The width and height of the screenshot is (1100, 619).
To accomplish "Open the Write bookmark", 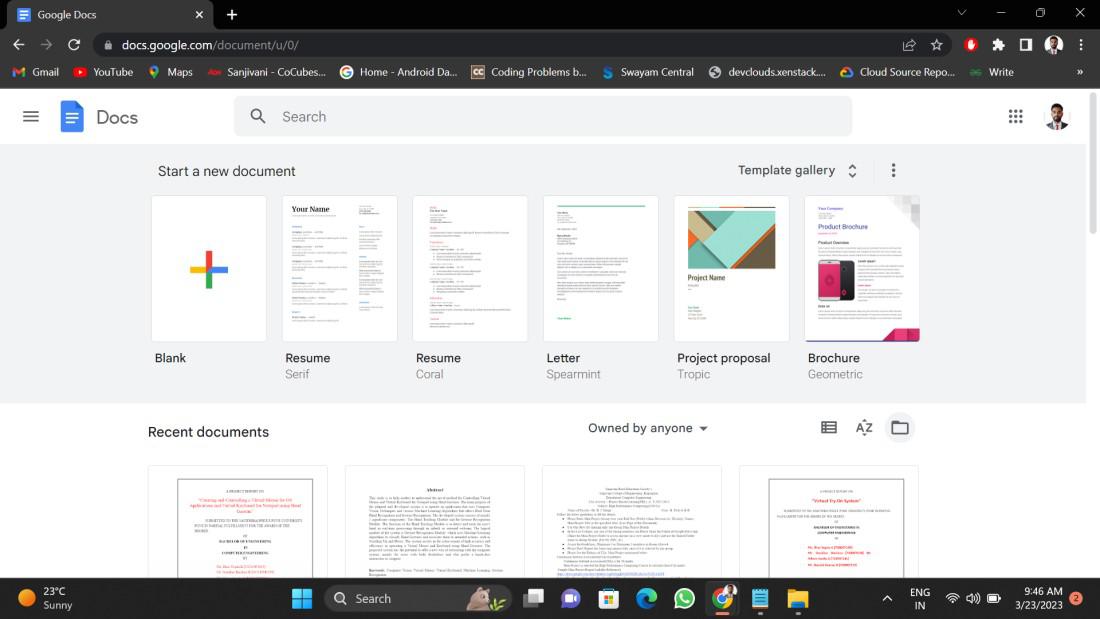I will [991, 72].
